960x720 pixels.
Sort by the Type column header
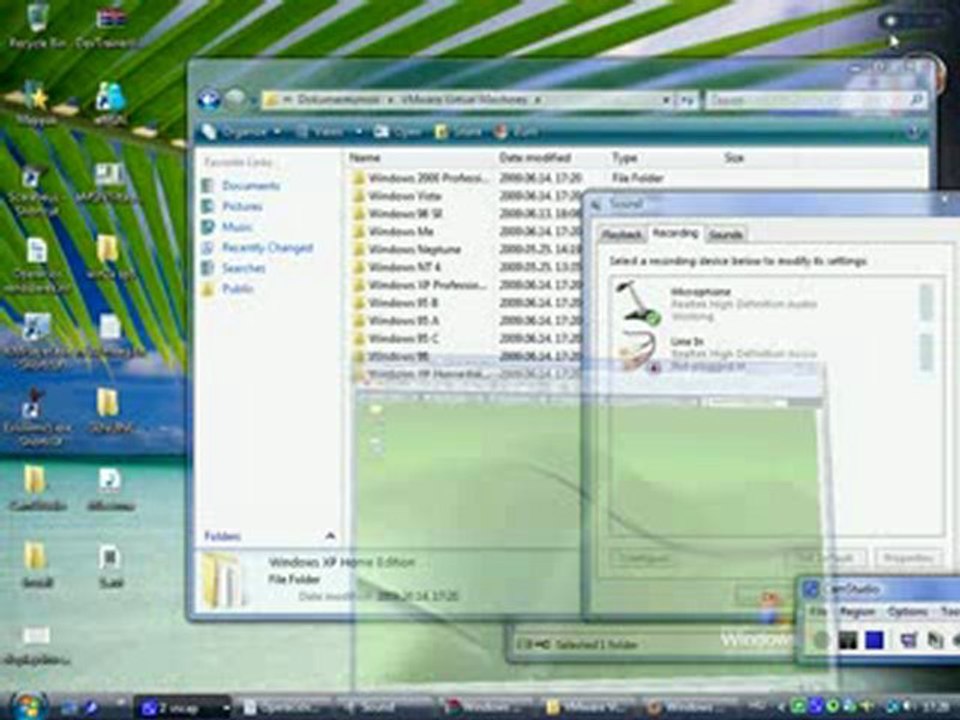666,158
